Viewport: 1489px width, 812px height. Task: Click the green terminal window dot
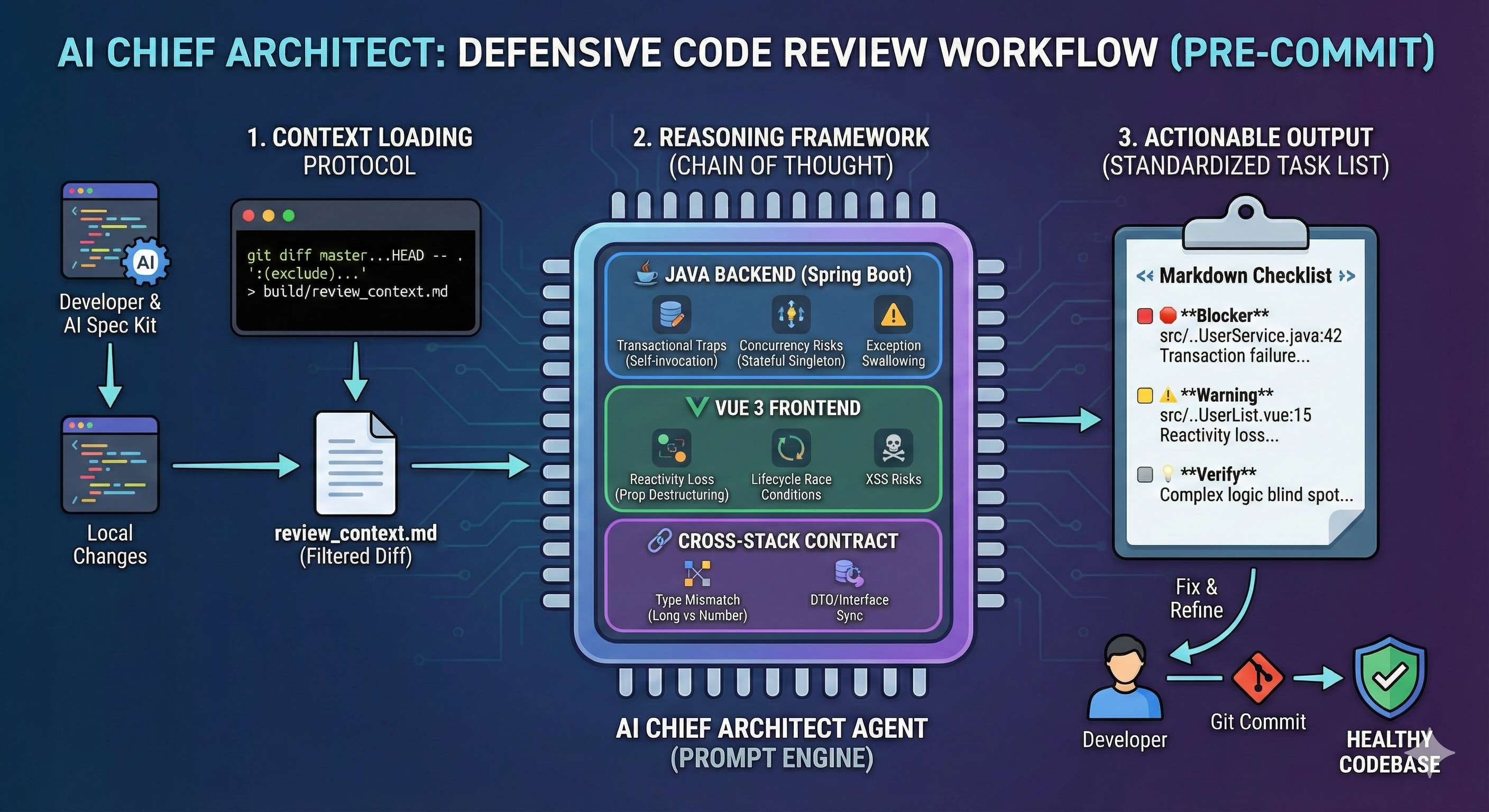tap(288, 216)
